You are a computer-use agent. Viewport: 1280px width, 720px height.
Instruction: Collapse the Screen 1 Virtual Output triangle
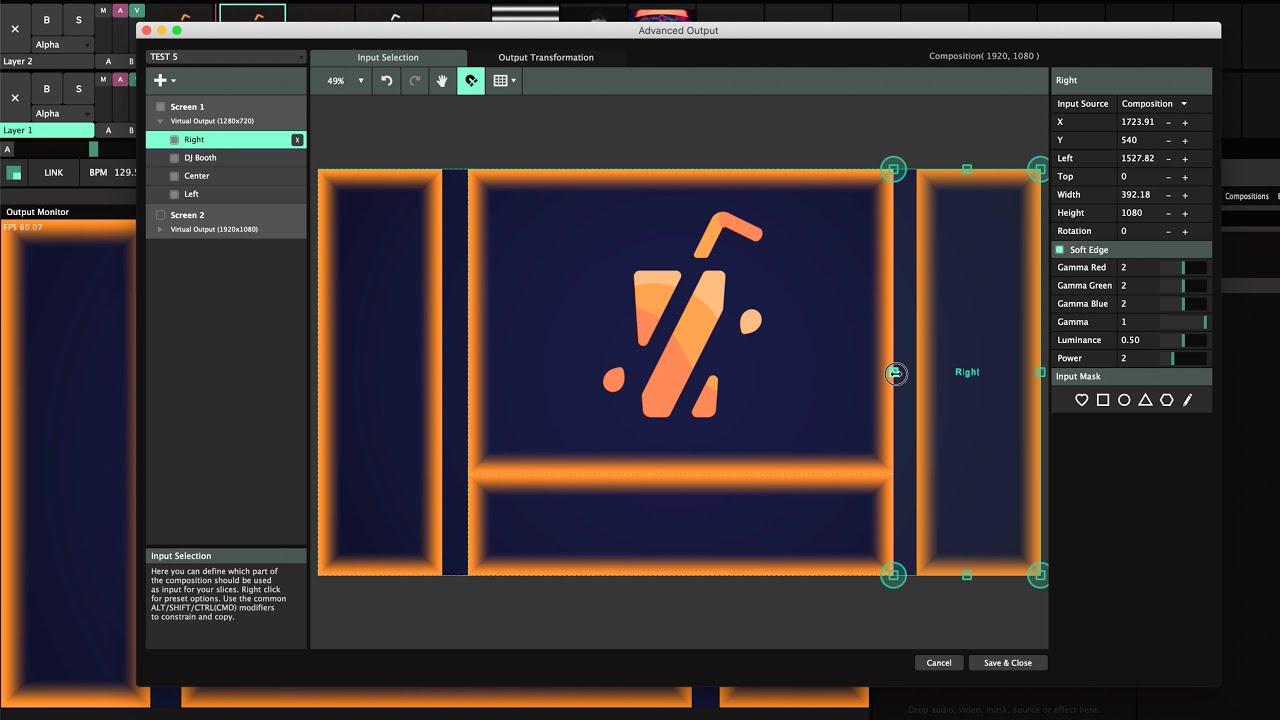[161, 121]
